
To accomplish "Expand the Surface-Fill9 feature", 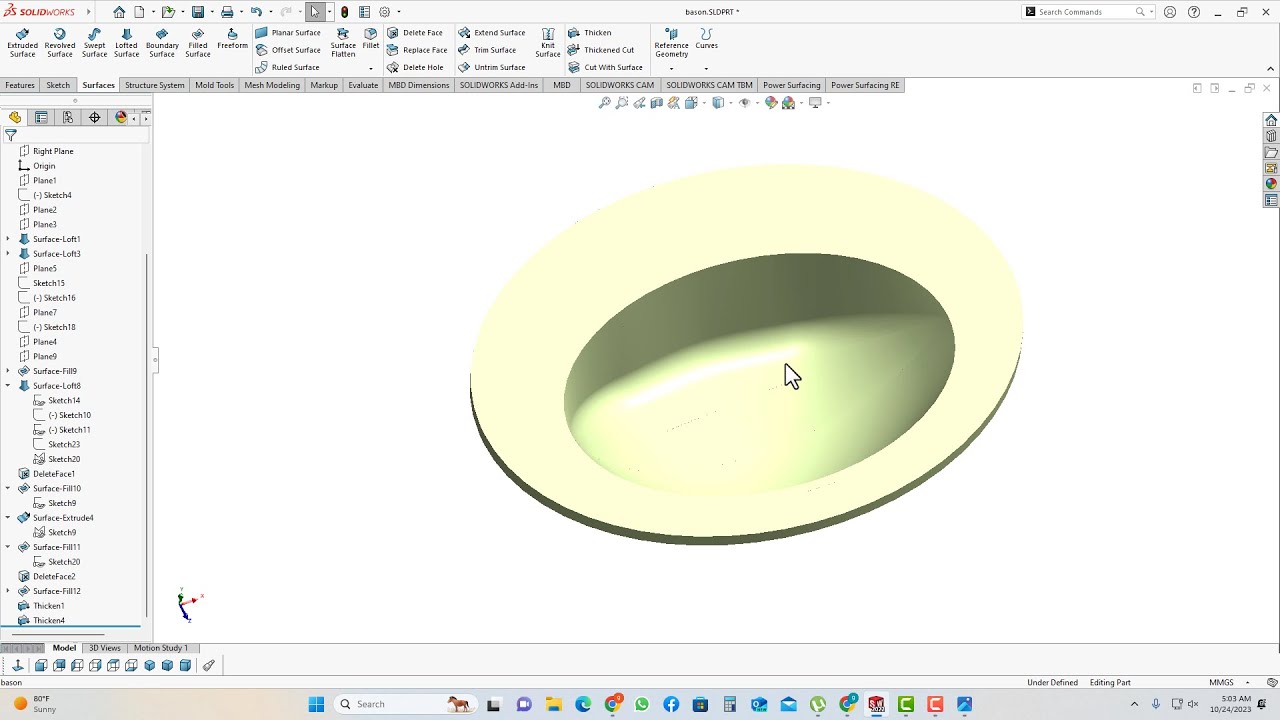I will pyautogui.click(x=8, y=371).
